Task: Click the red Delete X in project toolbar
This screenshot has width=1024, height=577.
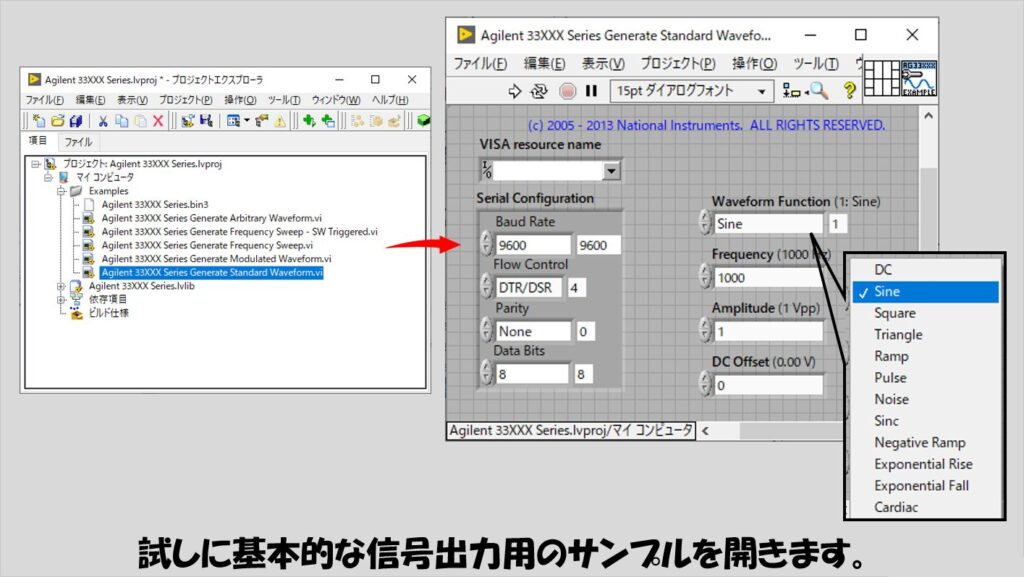Action: (x=156, y=121)
